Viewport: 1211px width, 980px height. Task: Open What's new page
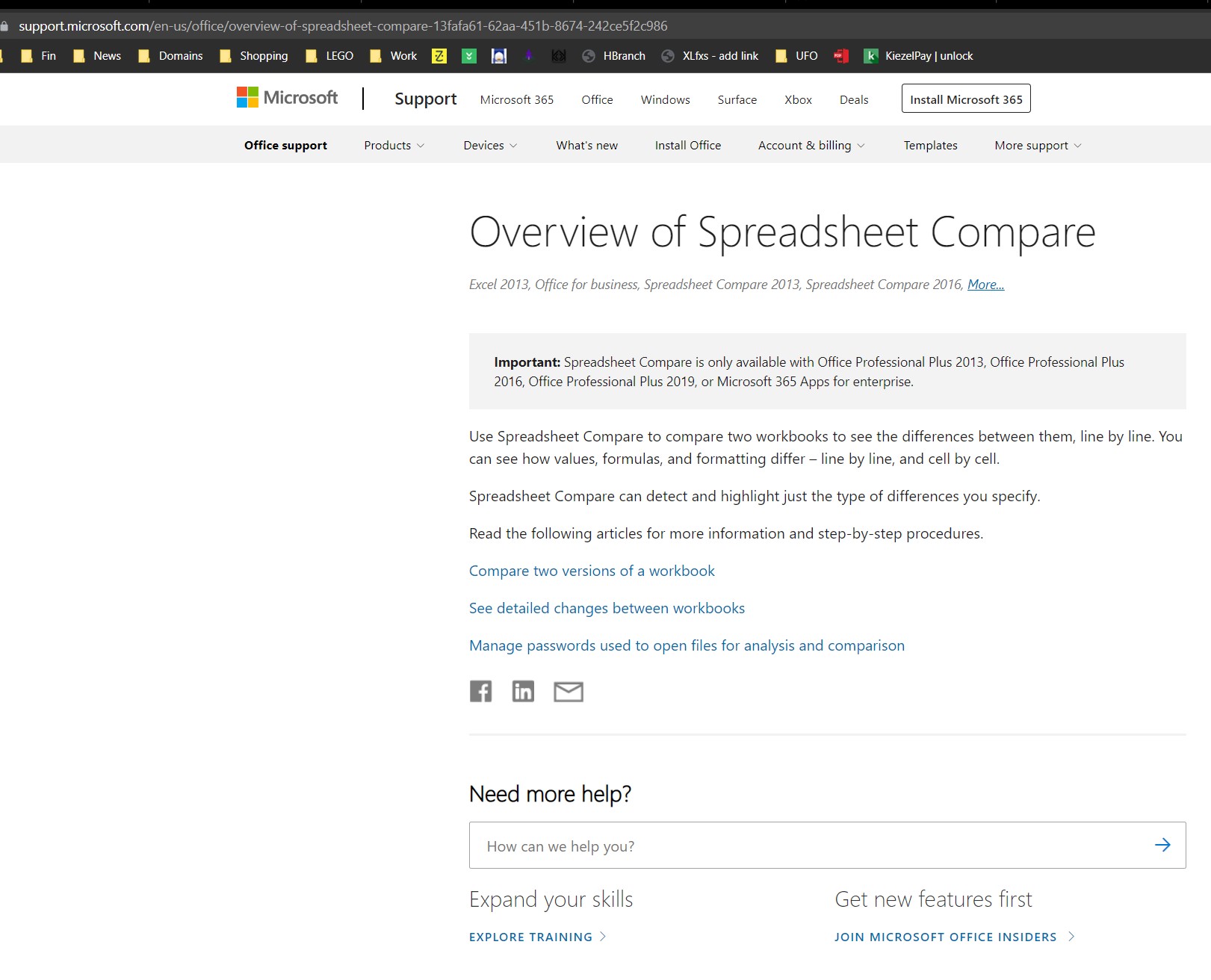[586, 145]
